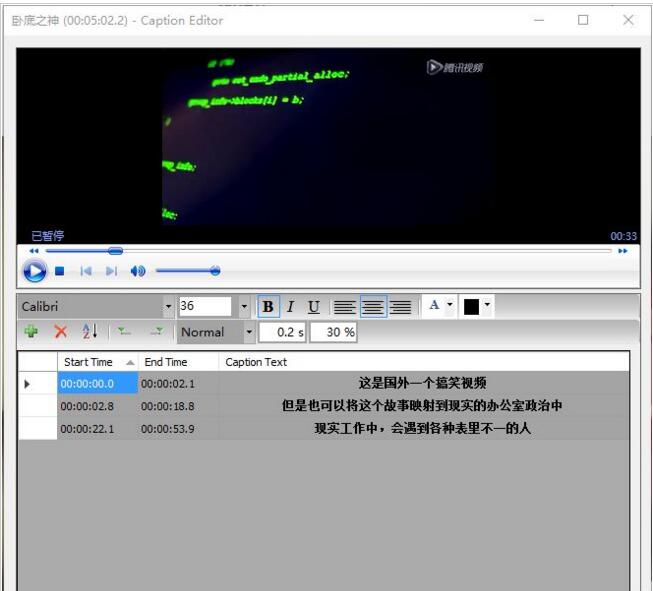Jump to previous track button
This screenshot has height=591, width=653.
click(86, 271)
